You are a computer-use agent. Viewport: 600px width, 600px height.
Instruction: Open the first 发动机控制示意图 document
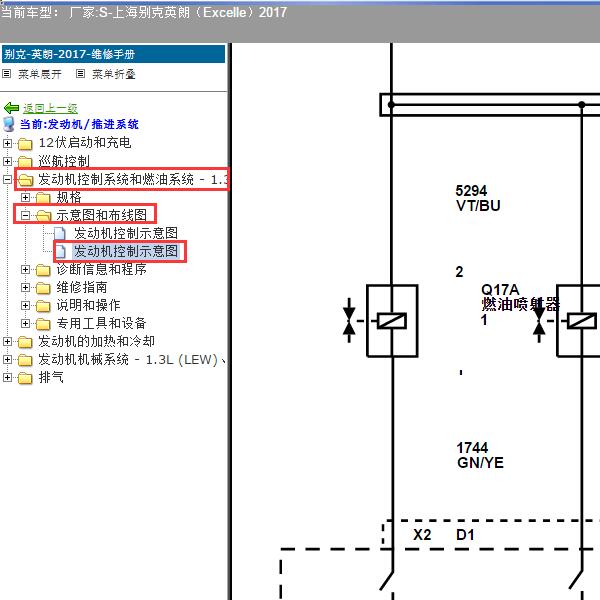click(x=126, y=233)
